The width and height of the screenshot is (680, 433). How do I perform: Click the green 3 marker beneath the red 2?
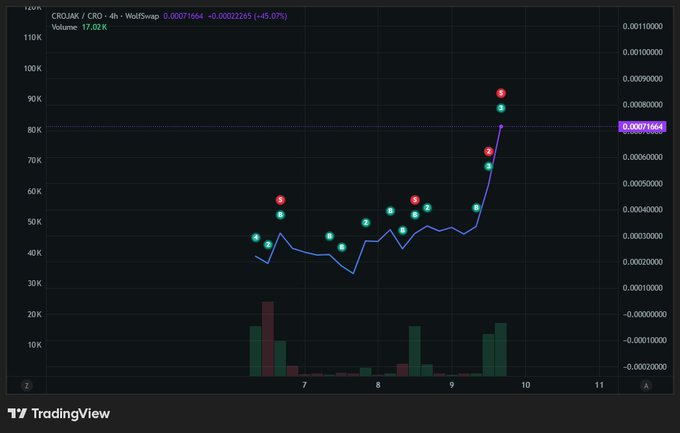pyautogui.click(x=489, y=166)
